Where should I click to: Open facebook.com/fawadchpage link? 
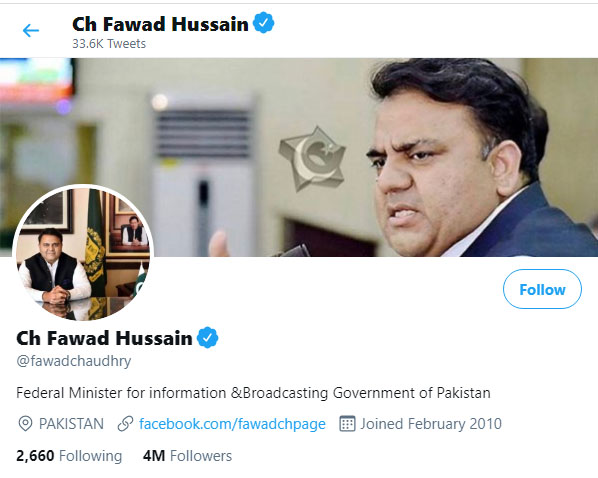pos(232,424)
